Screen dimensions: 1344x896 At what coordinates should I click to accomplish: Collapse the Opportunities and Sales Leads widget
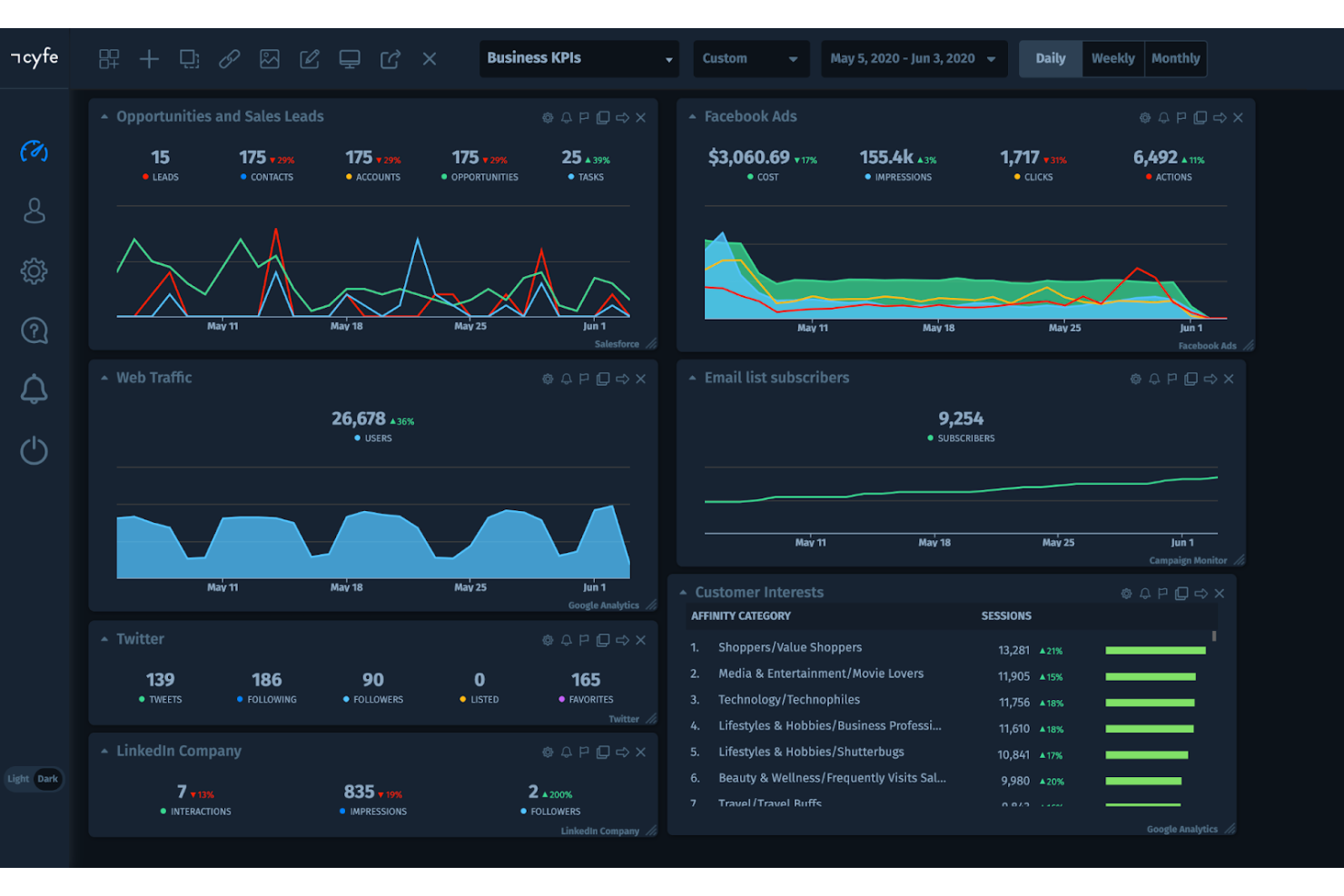point(104,117)
